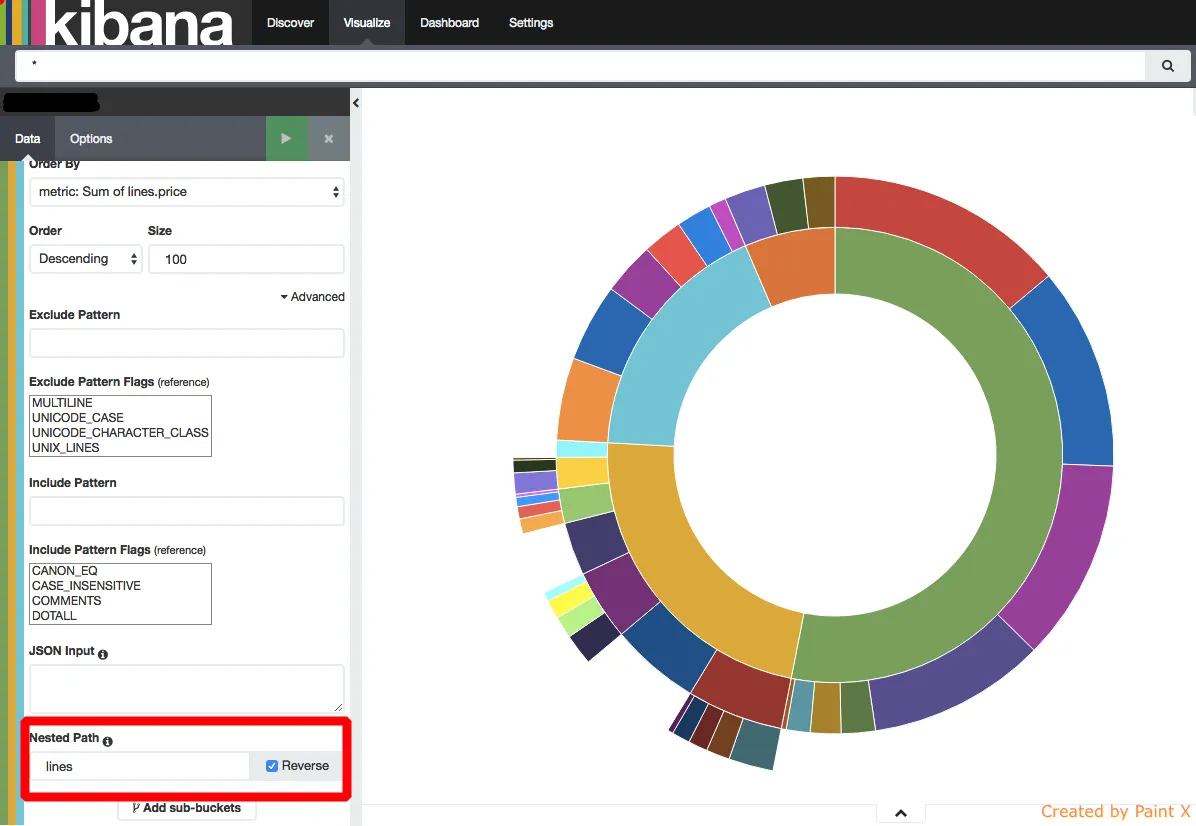Click the search magnifier icon
The width and height of the screenshot is (1196, 826).
[1167, 66]
